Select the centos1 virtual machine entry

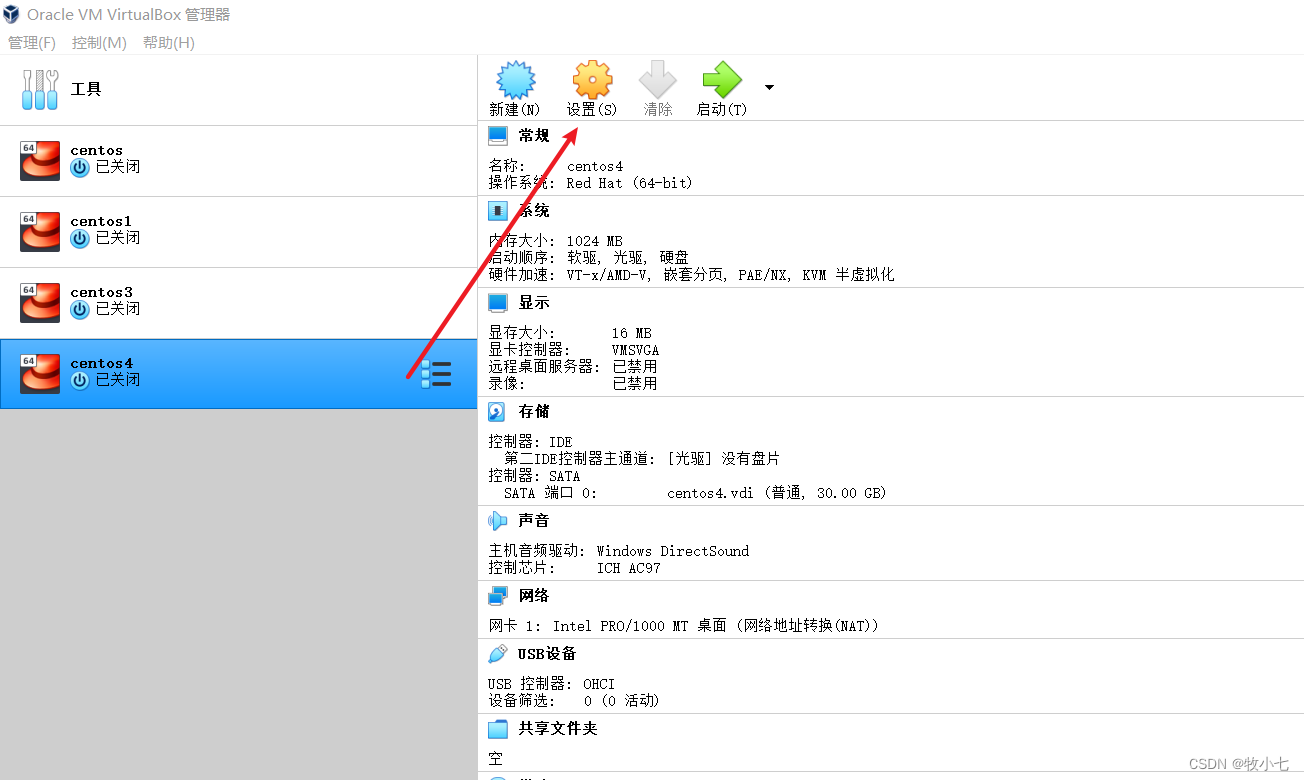pyautogui.click(x=238, y=232)
